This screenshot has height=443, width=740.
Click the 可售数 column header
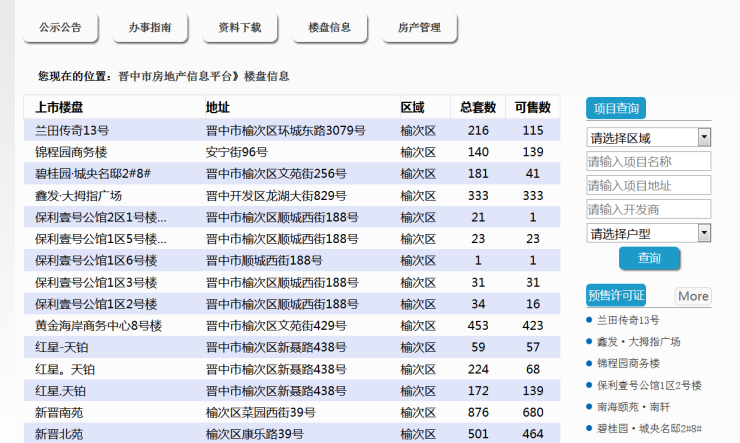[533, 108]
